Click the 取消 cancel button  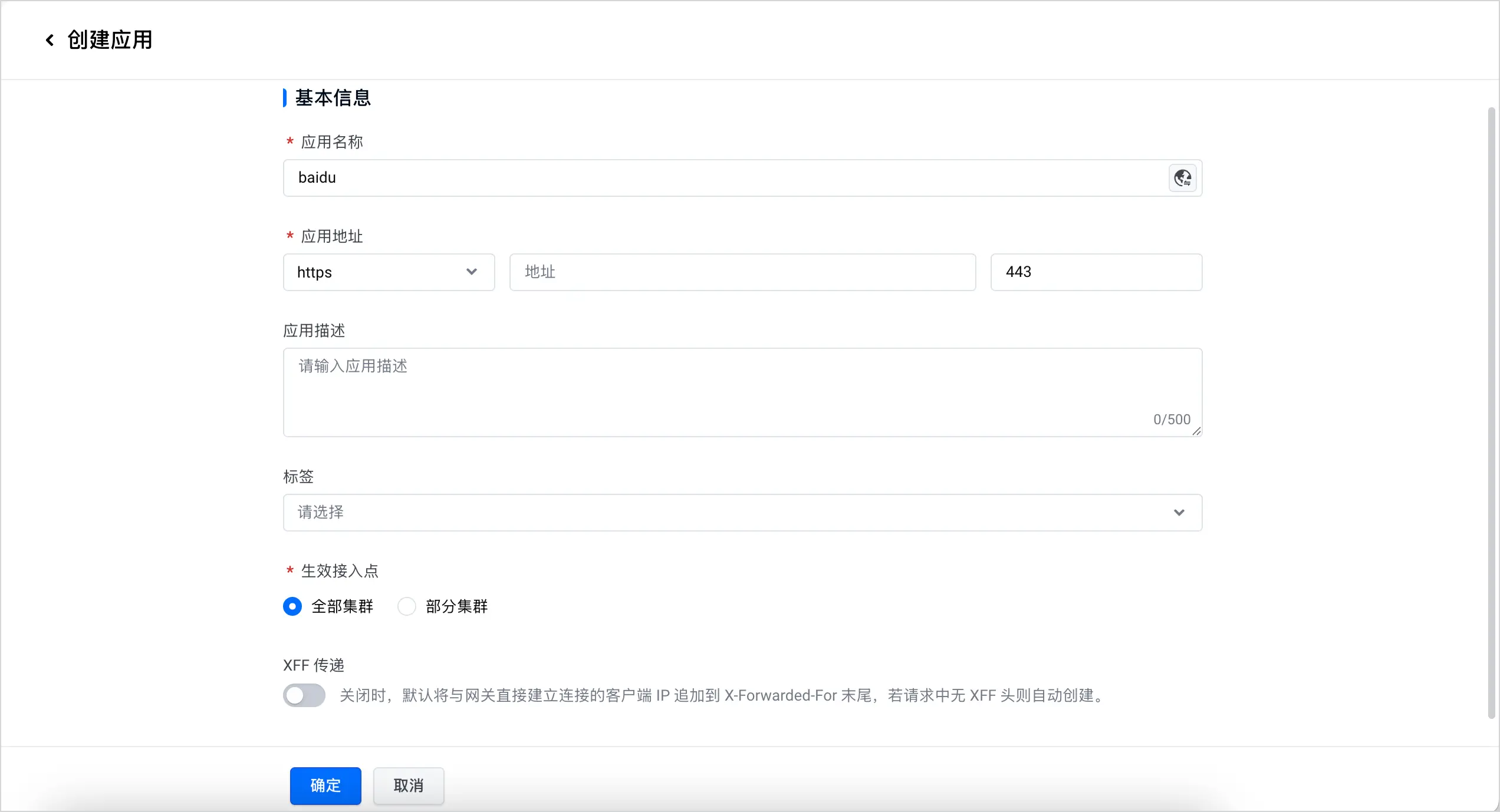coord(409,785)
